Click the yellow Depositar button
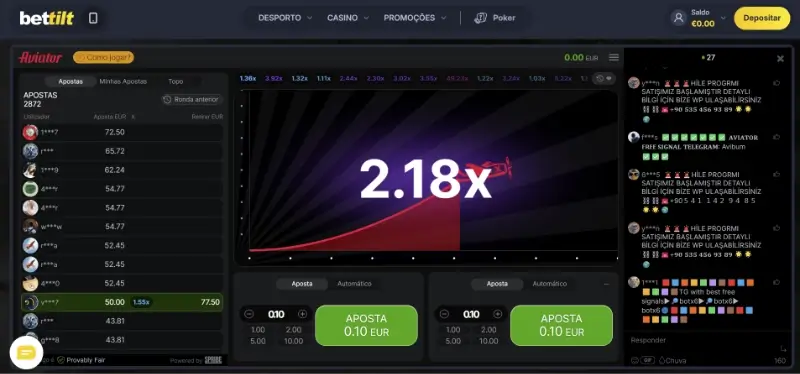This screenshot has height=374, width=800. point(762,18)
